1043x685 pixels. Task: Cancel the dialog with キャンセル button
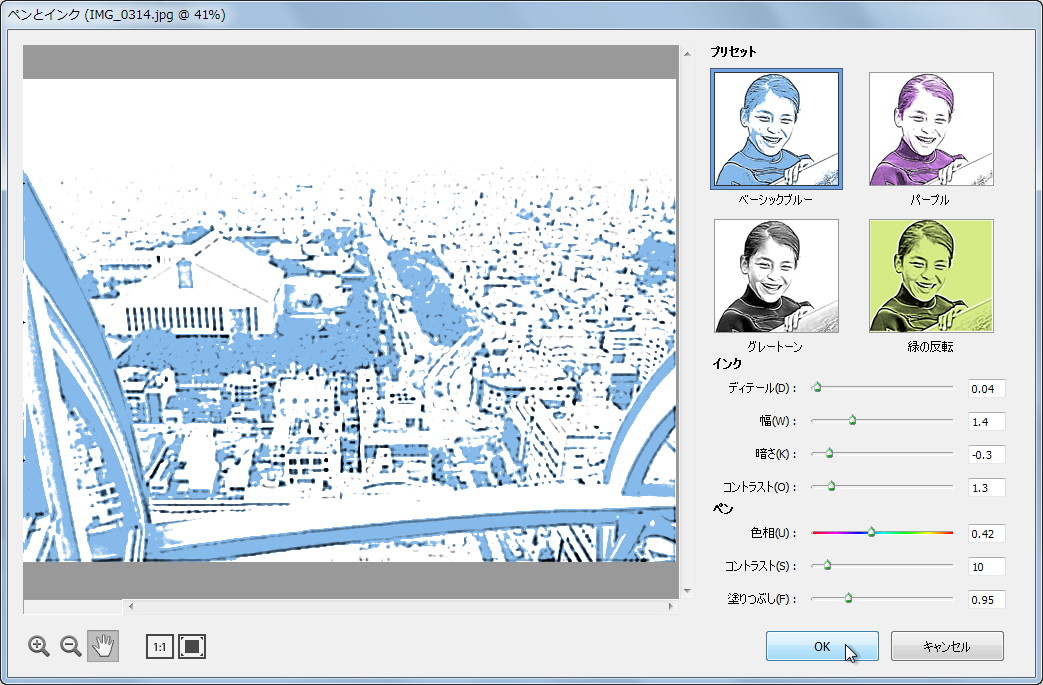(947, 646)
